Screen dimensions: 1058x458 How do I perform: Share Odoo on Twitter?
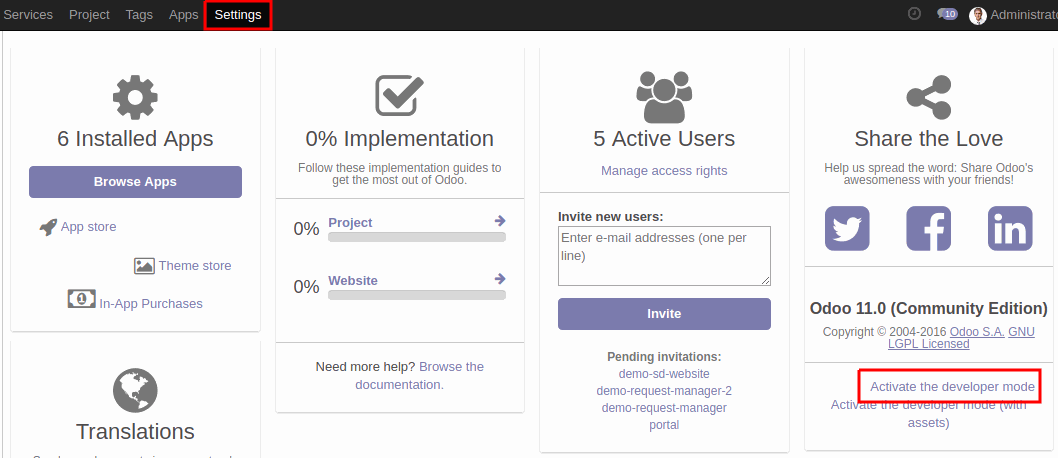pos(847,229)
